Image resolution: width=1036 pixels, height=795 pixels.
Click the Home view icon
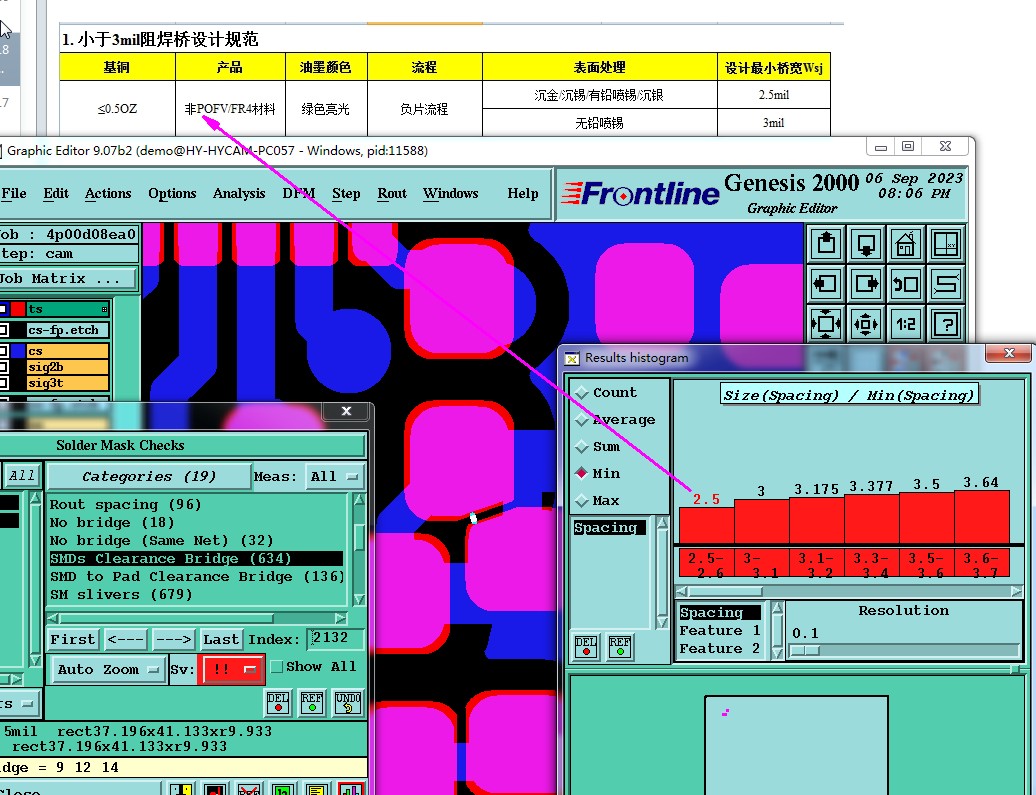click(x=905, y=244)
